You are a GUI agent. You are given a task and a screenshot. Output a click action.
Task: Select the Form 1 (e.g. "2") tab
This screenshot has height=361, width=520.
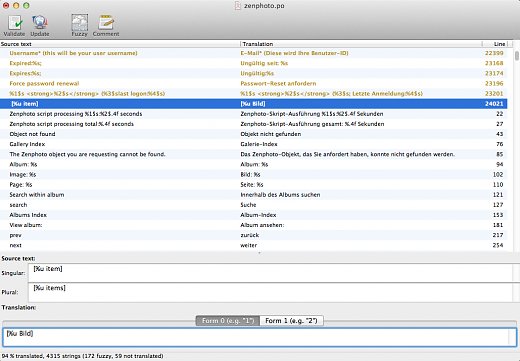tap(291, 321)
